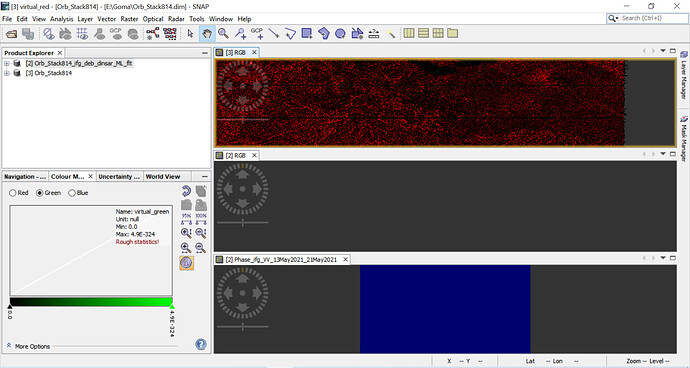Click the minimum slider handle at 0.0
The height and width of the screenshot is (368, 690).
[x=10, y=306]
